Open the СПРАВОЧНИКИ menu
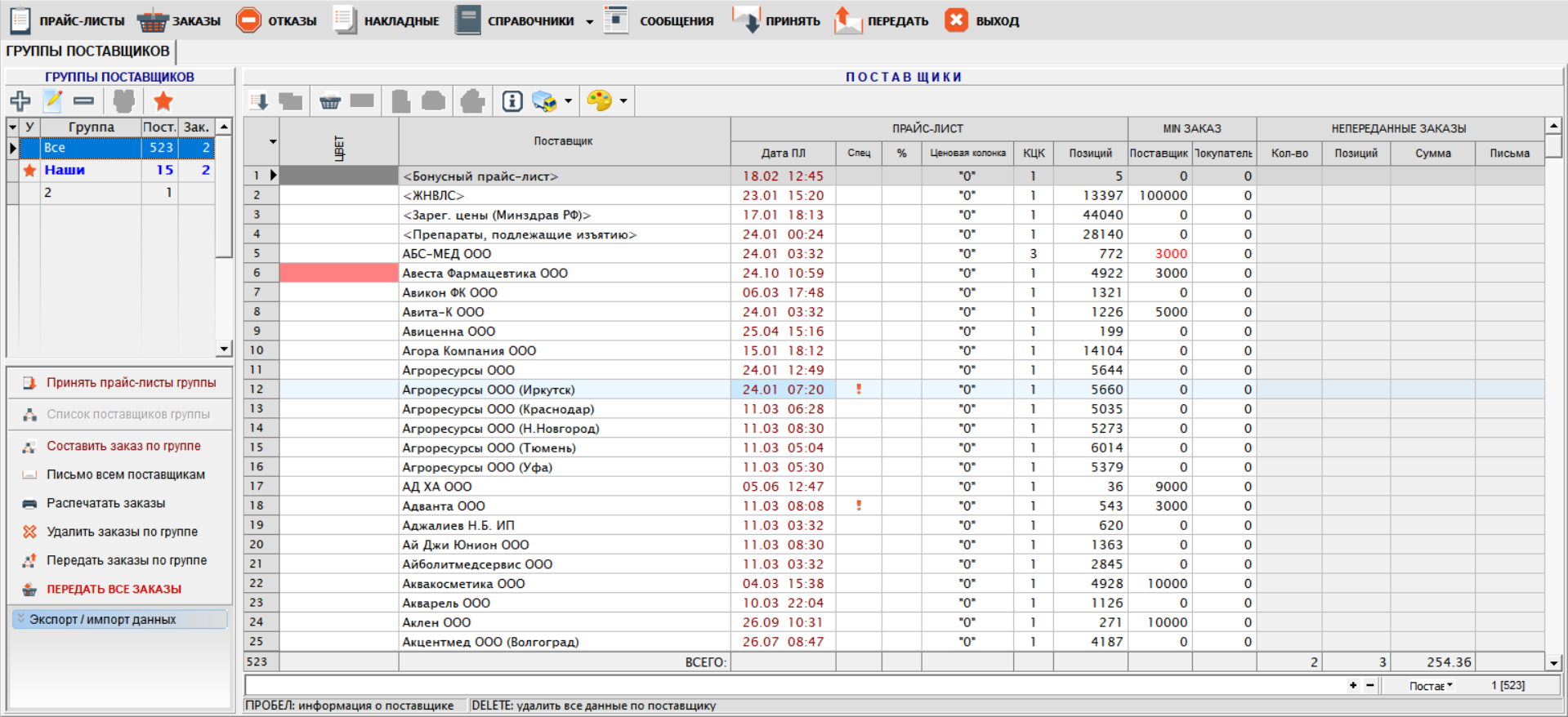This screenshot has height=717, width=1568. (x=515, y=20)
